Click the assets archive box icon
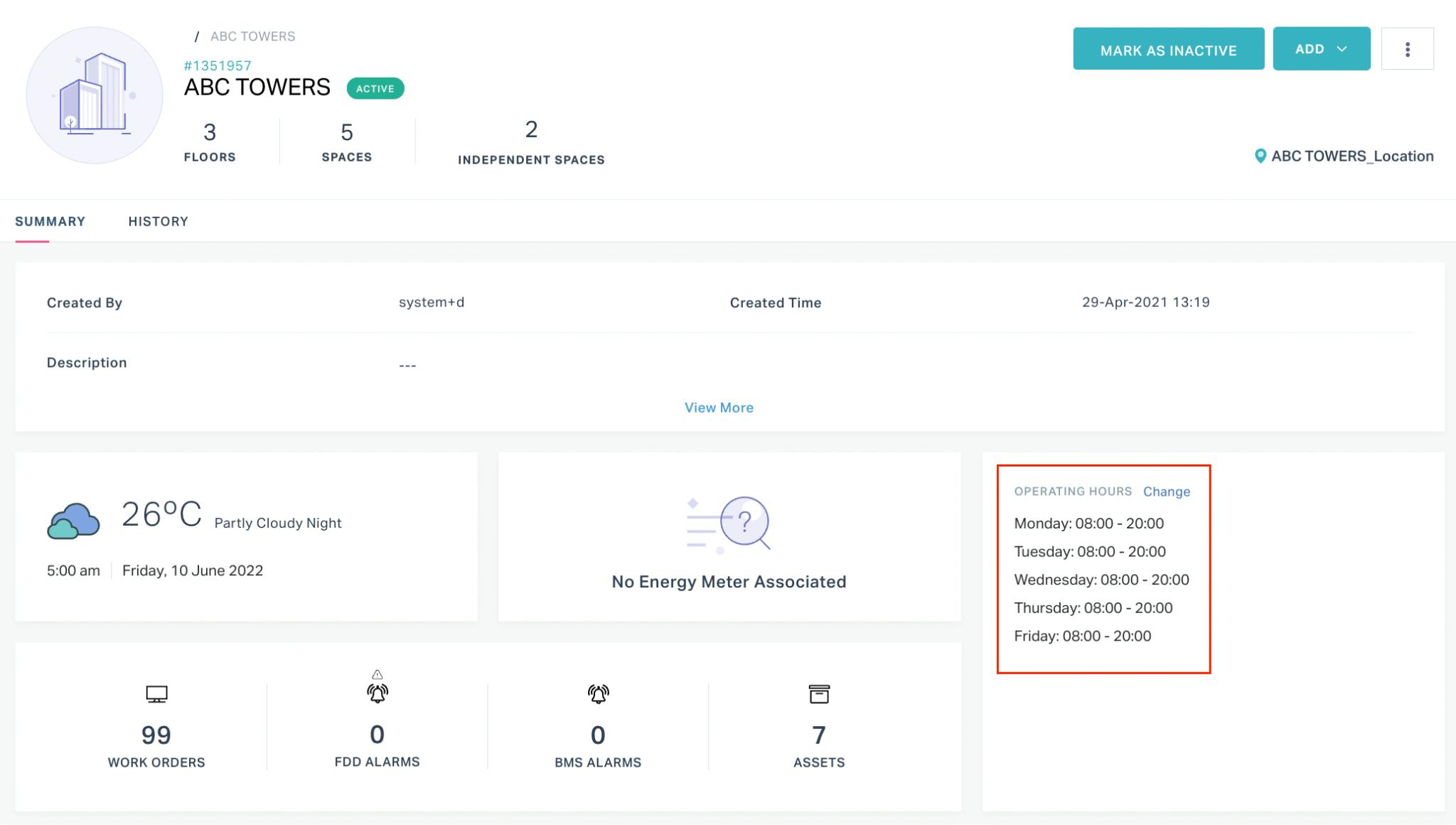 (x=819, y=694)
